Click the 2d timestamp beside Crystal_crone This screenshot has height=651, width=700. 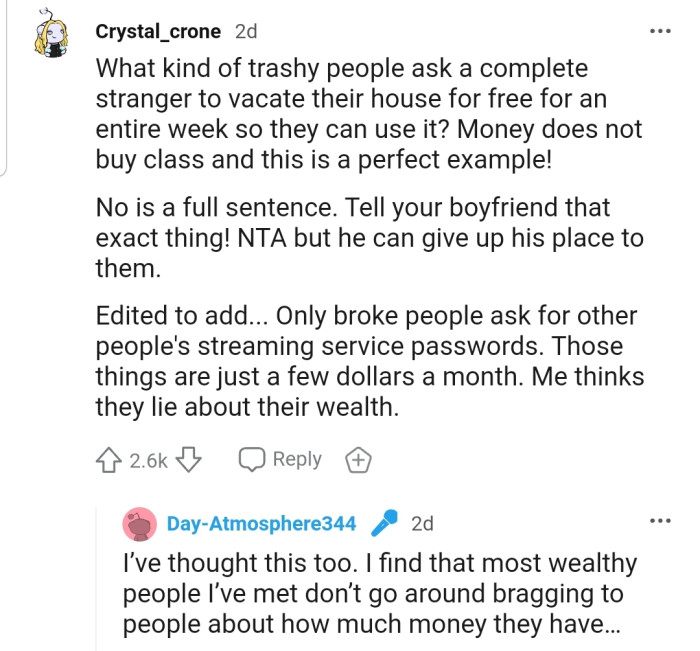[245, 31]
